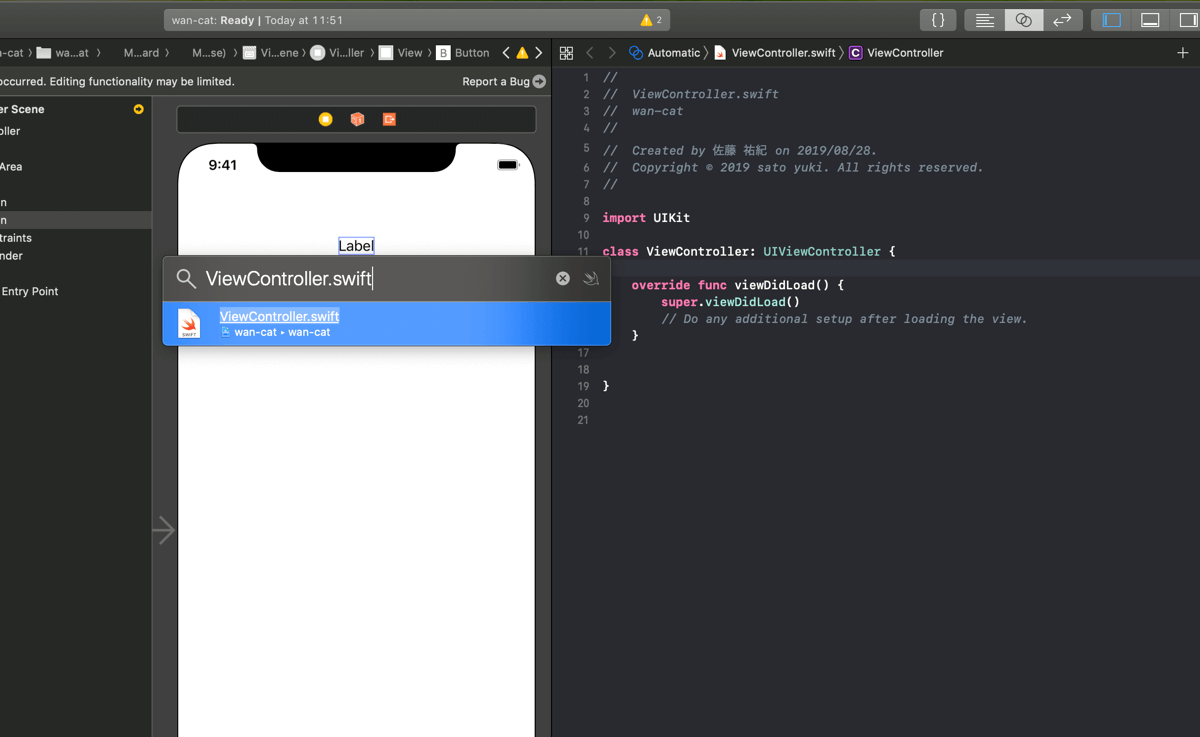
Task: Open the Vi...ller controller breadcrumb
Action: 338,53
